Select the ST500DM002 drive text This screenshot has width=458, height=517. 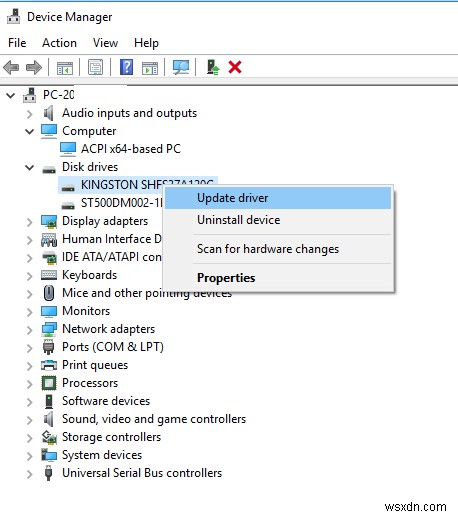click(x=122, y=203)
